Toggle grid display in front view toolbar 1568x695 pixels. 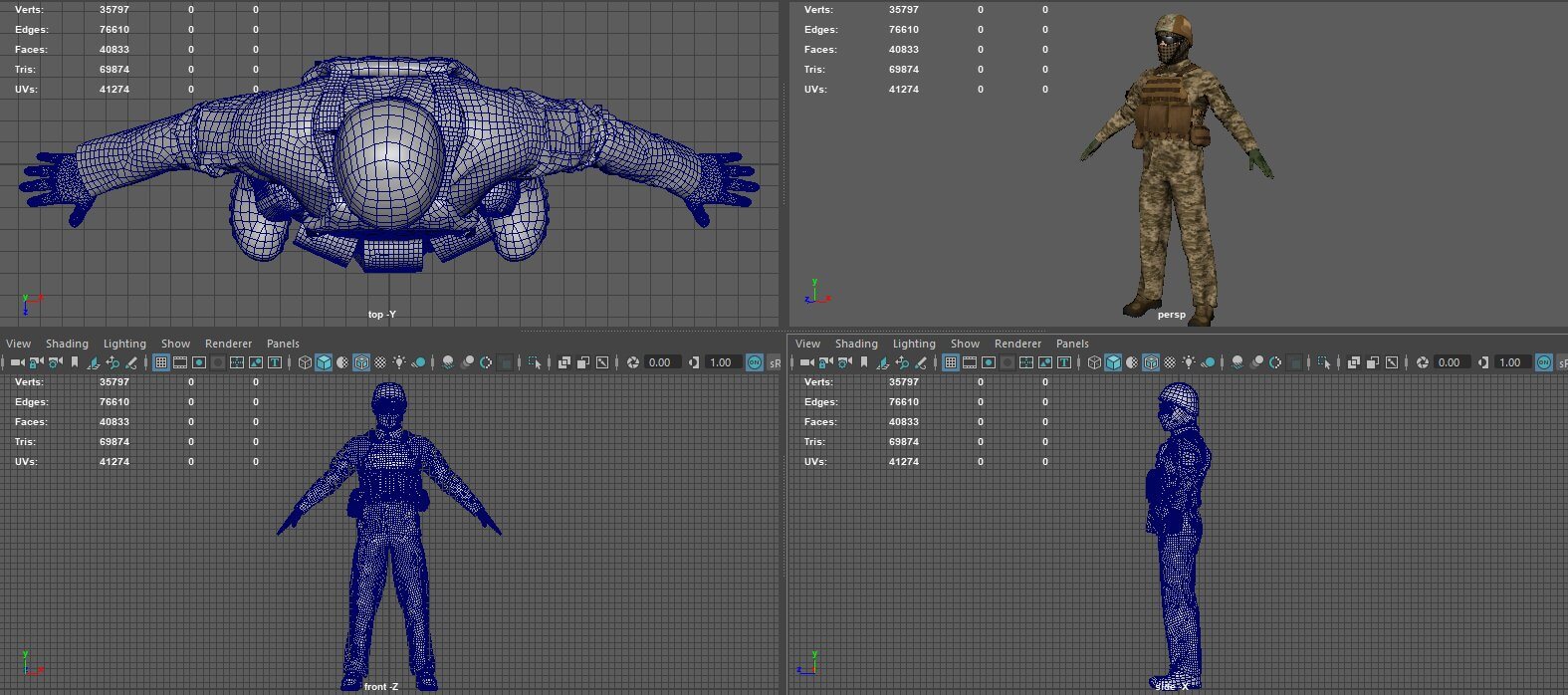pos(161,362)
